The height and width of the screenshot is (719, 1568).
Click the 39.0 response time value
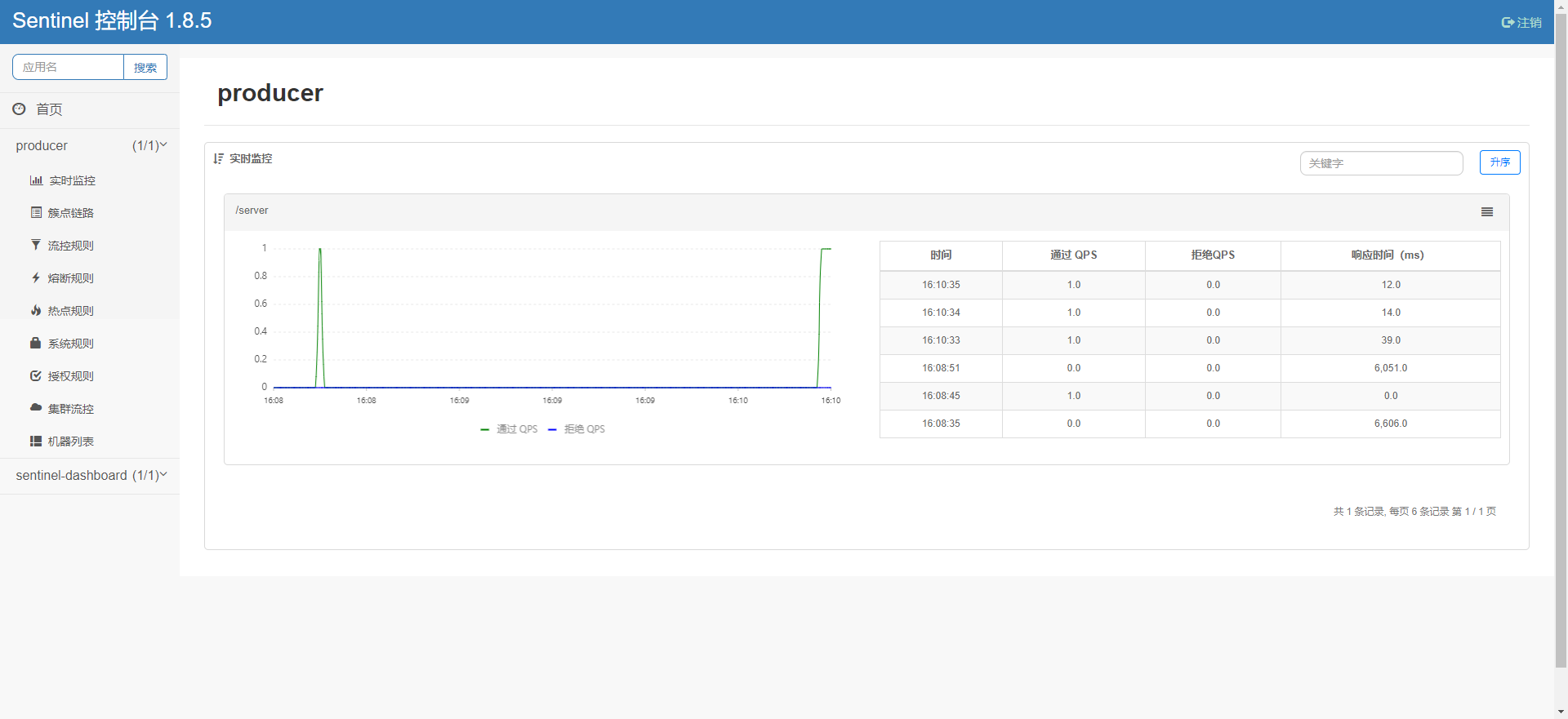click(1391, 340)
